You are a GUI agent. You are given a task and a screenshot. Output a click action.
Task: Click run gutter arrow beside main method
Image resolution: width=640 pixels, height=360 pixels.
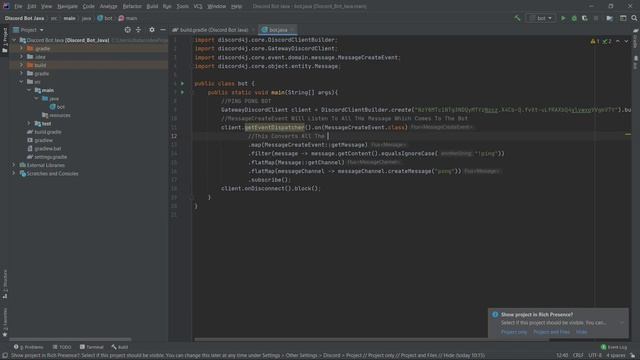[182, 92]
